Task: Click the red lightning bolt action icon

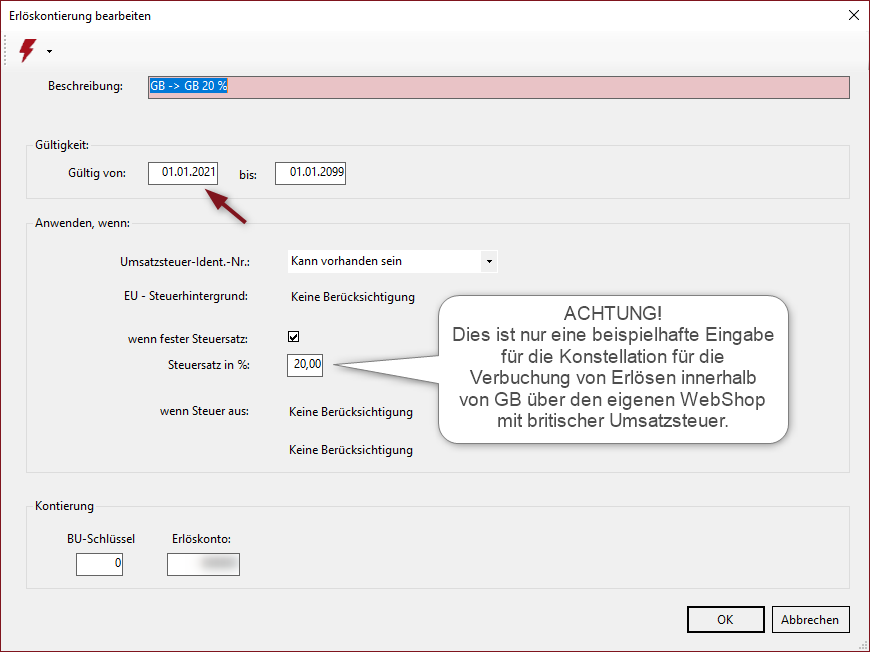Action: click(27, 50)
